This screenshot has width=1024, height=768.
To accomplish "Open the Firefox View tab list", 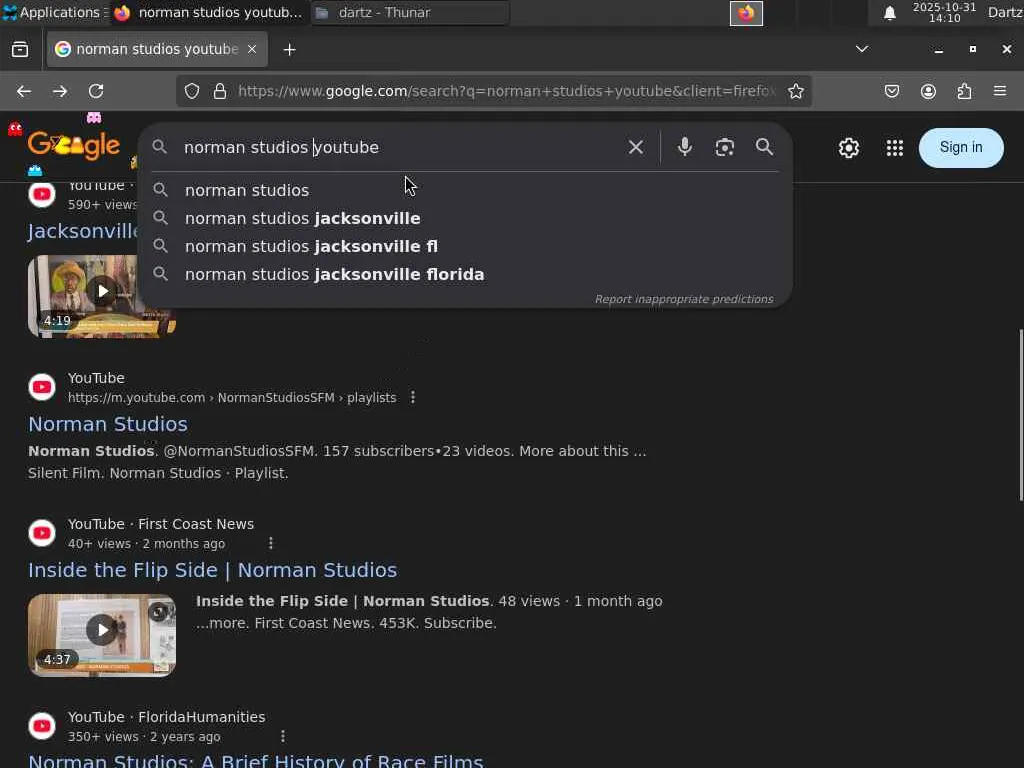I will coord(20,50).
